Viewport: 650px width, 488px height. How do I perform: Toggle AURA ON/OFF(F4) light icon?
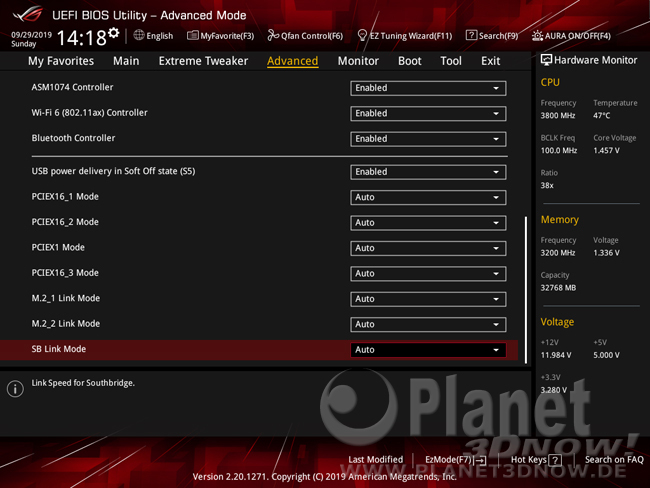click(537, 36)
